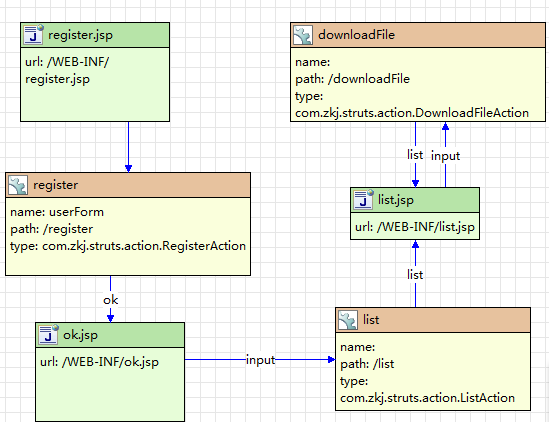Click the 'input' label between ok.jsp and list

pos(260,360)
